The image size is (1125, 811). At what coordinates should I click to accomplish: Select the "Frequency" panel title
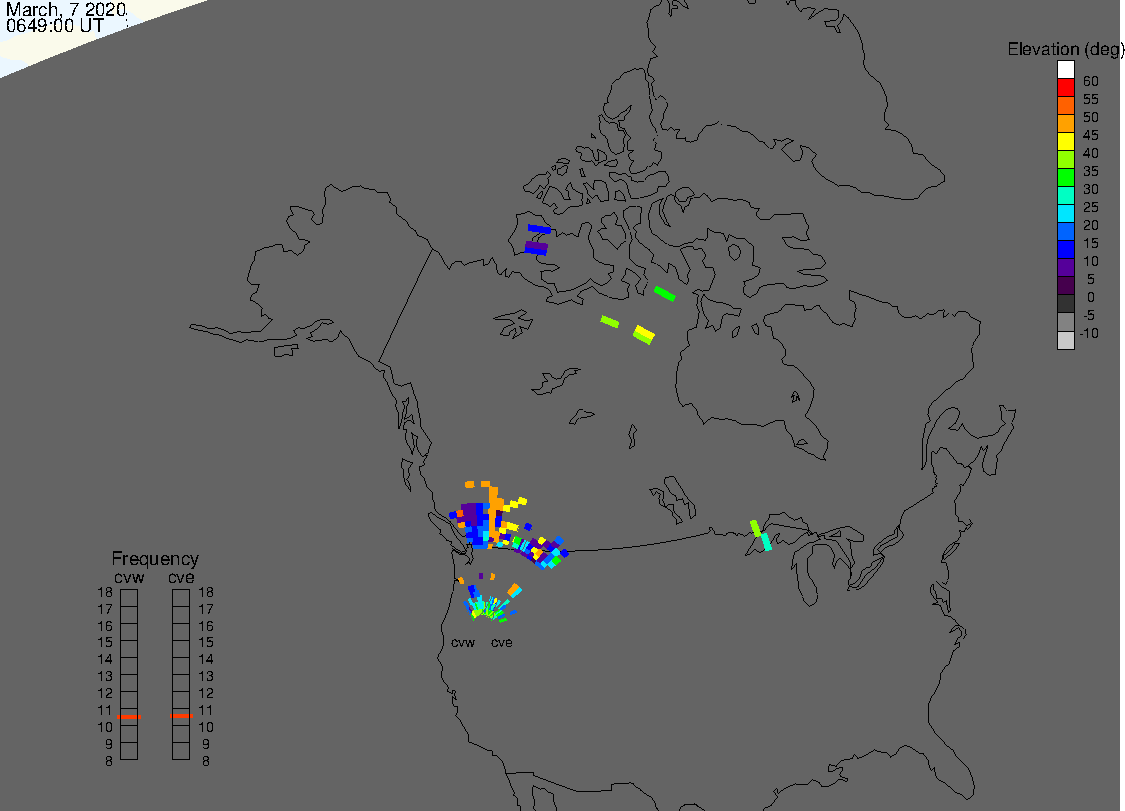(155, 559)
